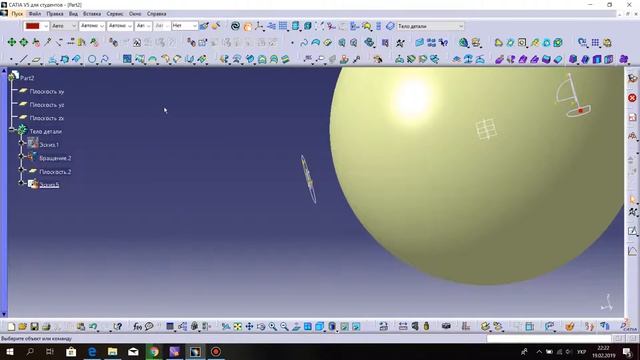Select 'Эскиз.5' in the tree
Screen dimensions: 640x360
tap(49, 185)
